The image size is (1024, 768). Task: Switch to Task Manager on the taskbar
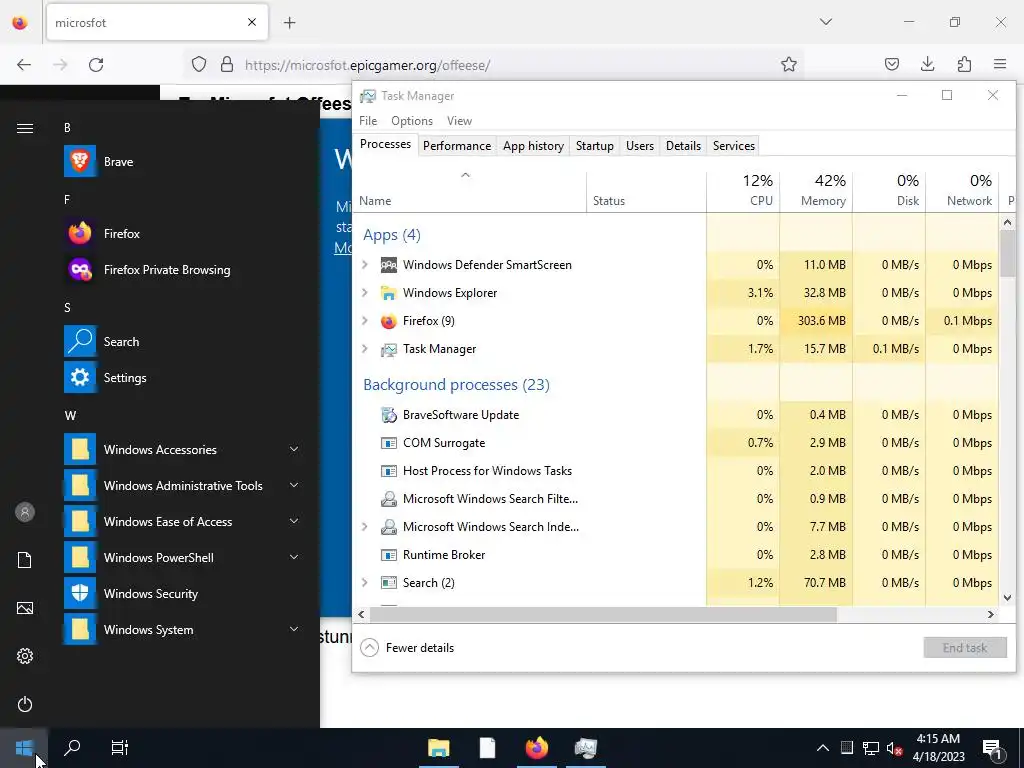tap(586, 748)
